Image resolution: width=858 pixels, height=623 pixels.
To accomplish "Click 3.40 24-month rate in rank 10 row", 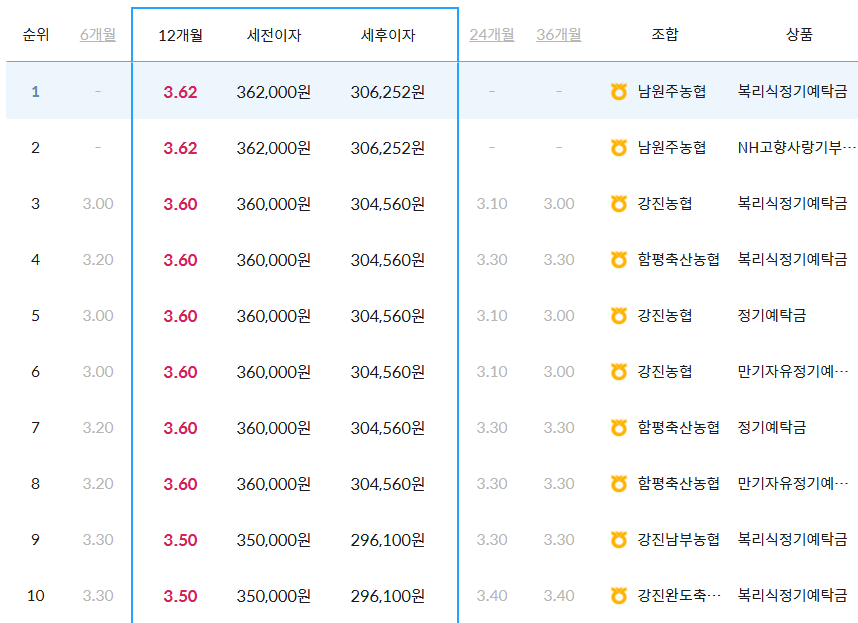I will pyautogui.click(x=491, y=595).
